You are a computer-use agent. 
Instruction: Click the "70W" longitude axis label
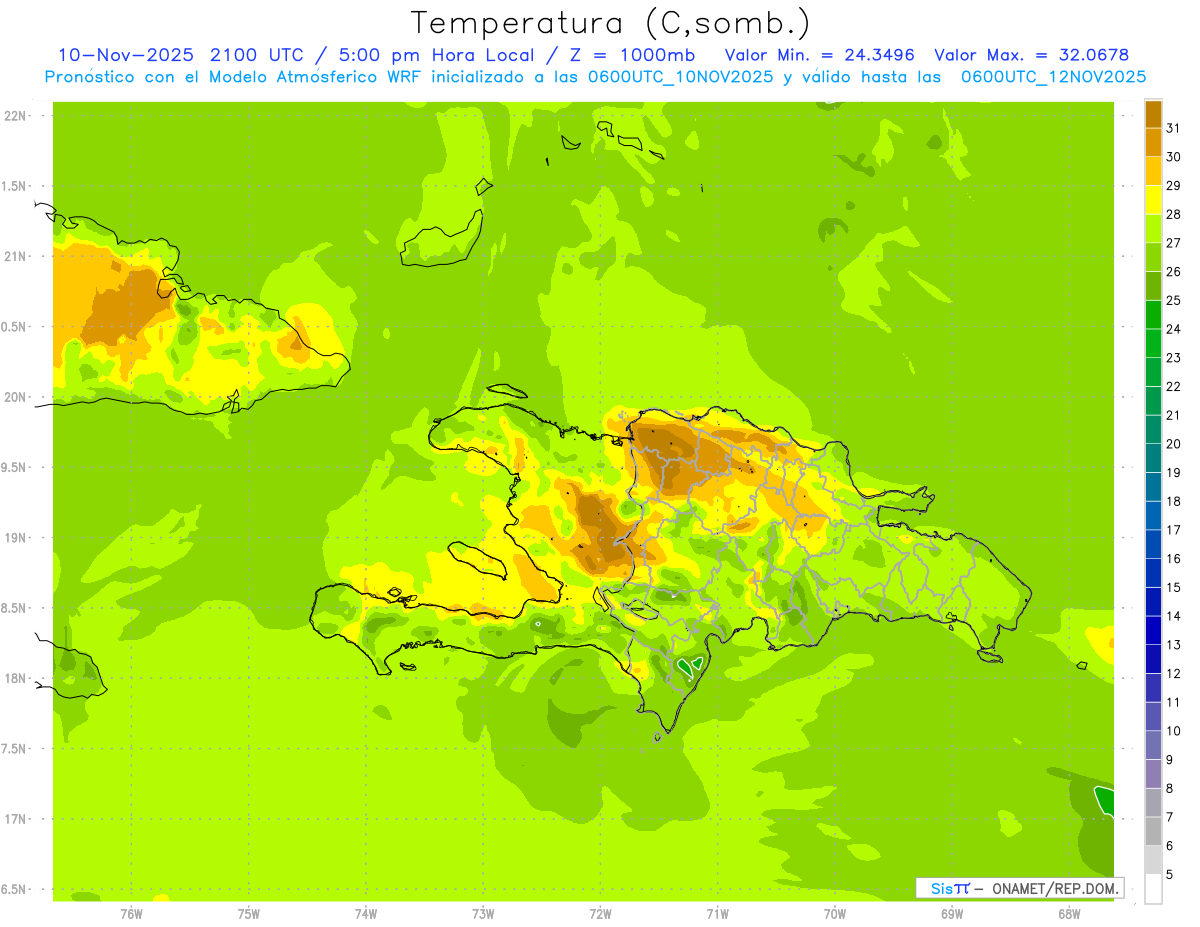click(835, 914)
